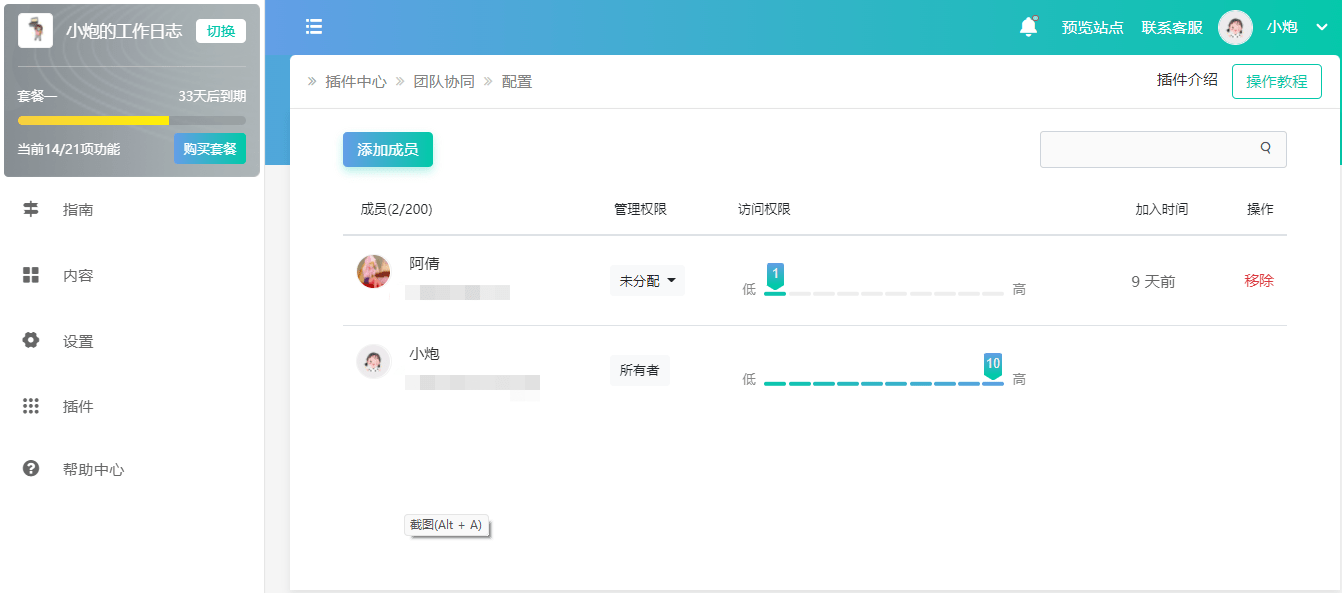1342x593 pixels.
Task: Open 未分配 permission dropdown for 阿倩
Action: [x=647, y=281]
